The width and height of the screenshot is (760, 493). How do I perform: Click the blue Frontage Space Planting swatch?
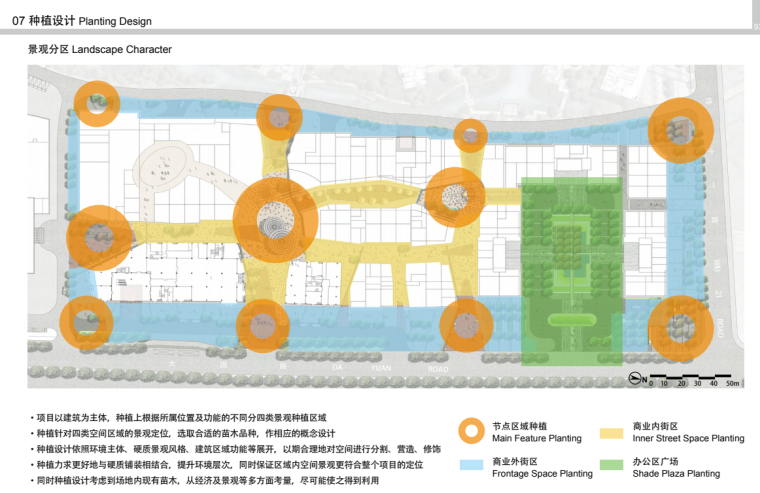pos(471,467)
